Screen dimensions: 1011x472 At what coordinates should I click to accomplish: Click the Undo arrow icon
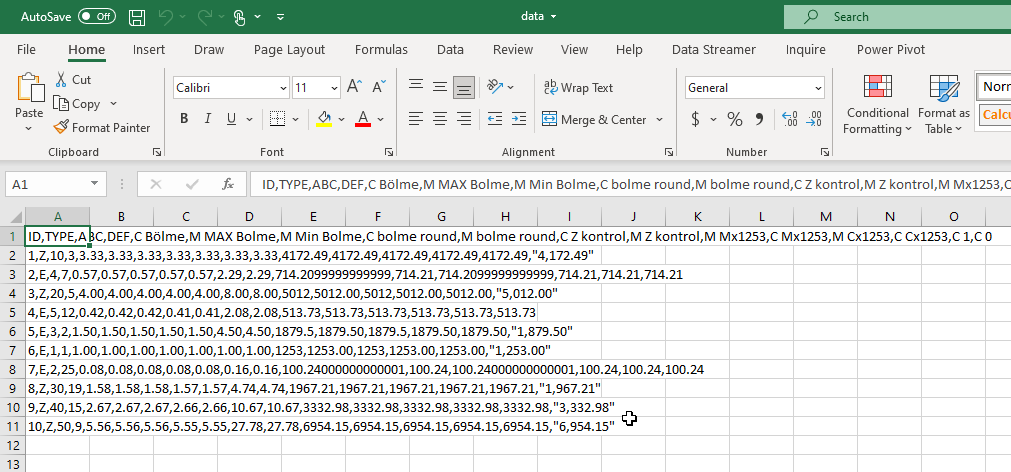166,17
